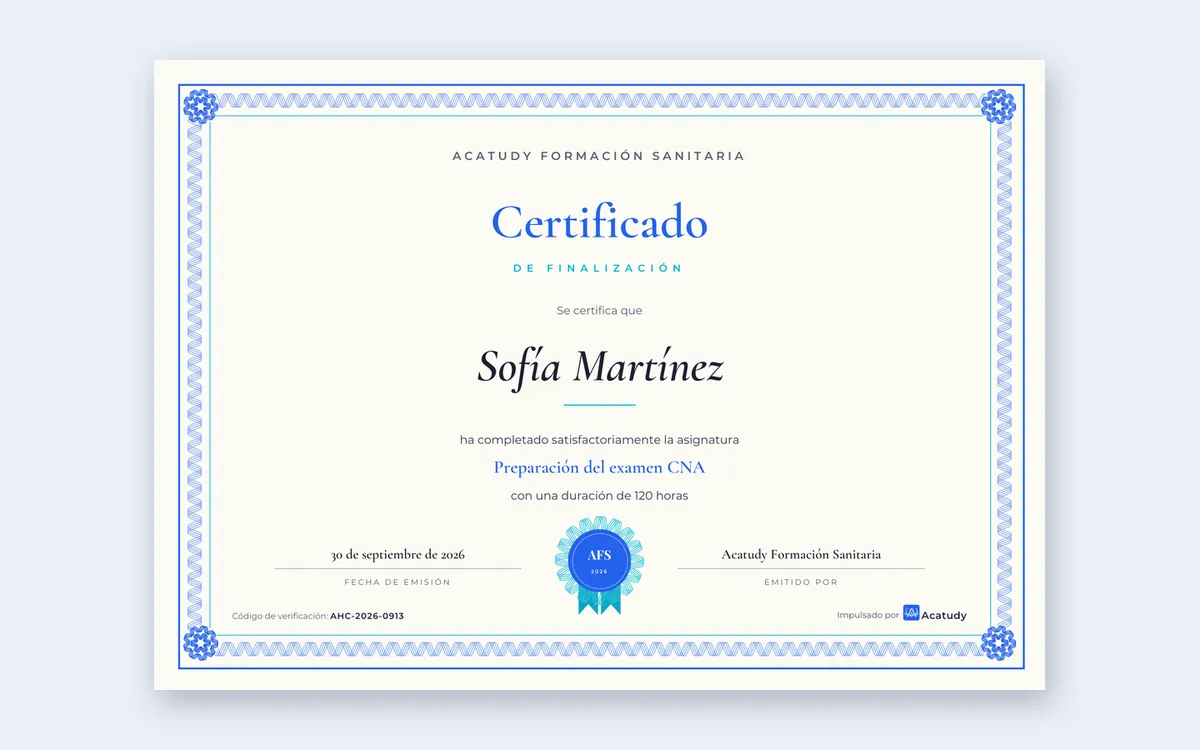Viewport: 1200px width, 750px height.
Task: Click the "EMITIDO POR" label
Action: pyautogui.click(x=801, y=582)
